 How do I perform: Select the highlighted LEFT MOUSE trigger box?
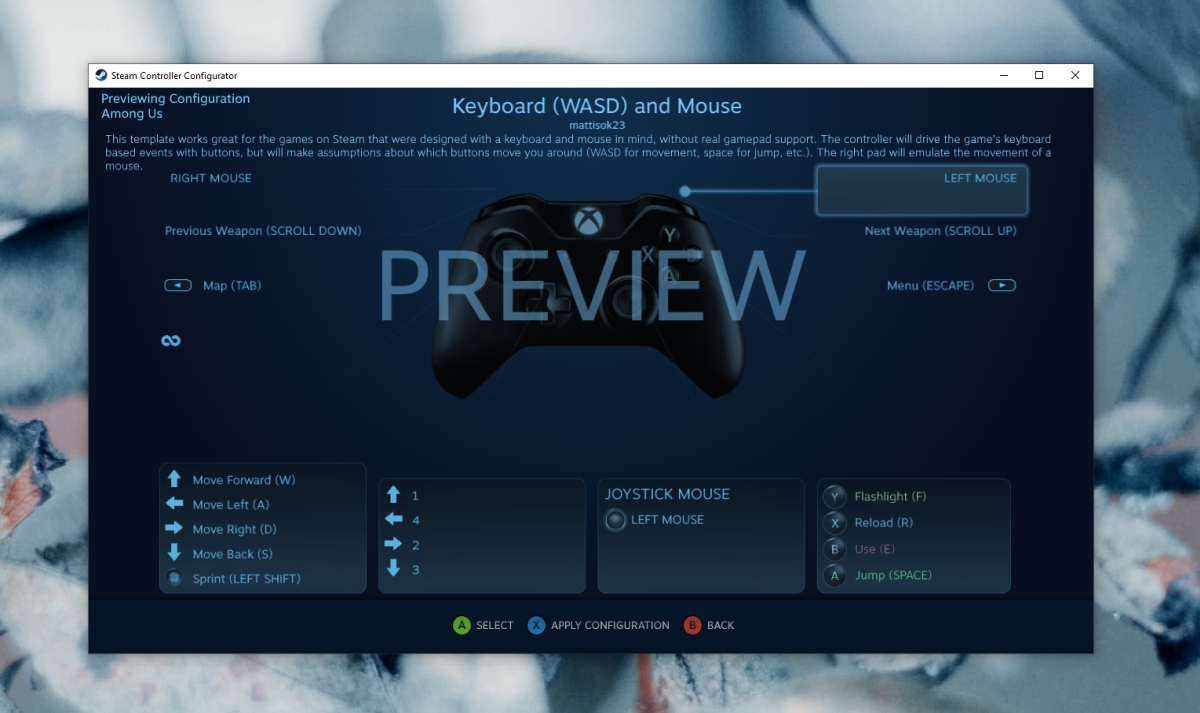pyautogui.click(x=922, y=190)
